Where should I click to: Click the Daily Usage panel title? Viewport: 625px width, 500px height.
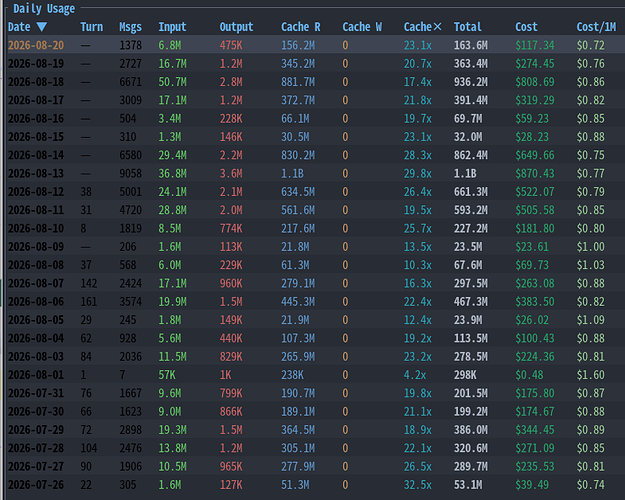tap(44, 8)
